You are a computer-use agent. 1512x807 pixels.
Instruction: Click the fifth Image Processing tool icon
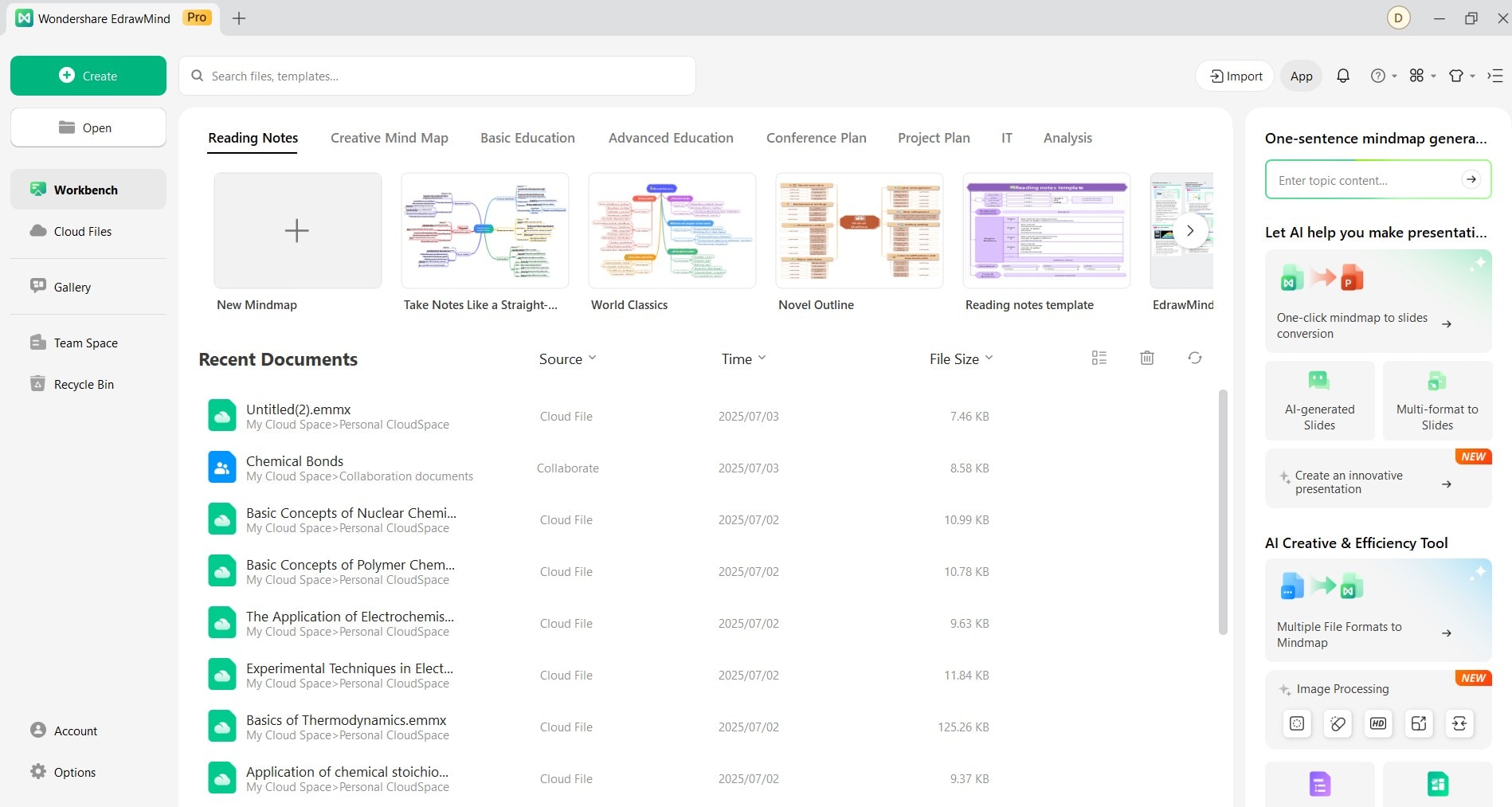click(x=1459, y=723)
